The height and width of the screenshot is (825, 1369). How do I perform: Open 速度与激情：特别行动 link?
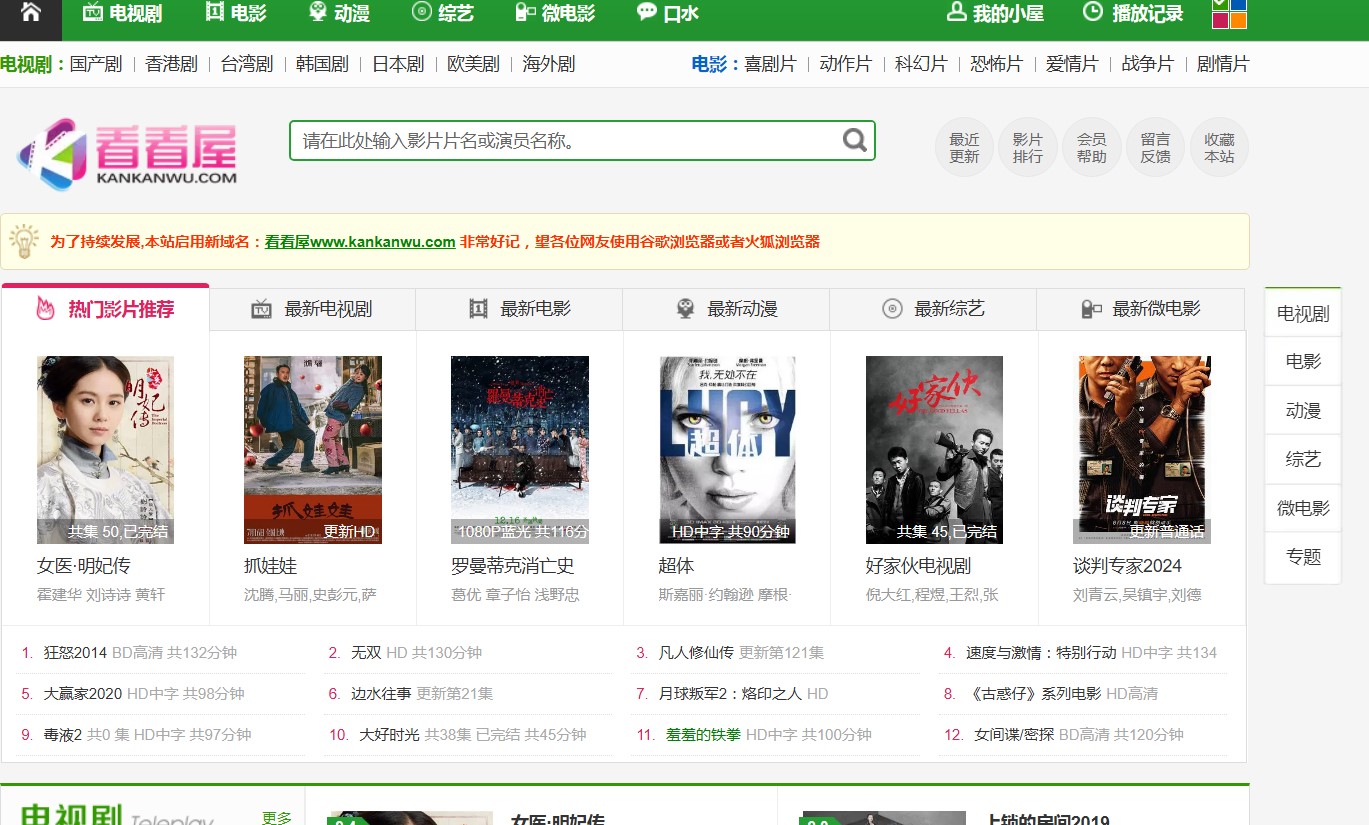(1040, 653)
